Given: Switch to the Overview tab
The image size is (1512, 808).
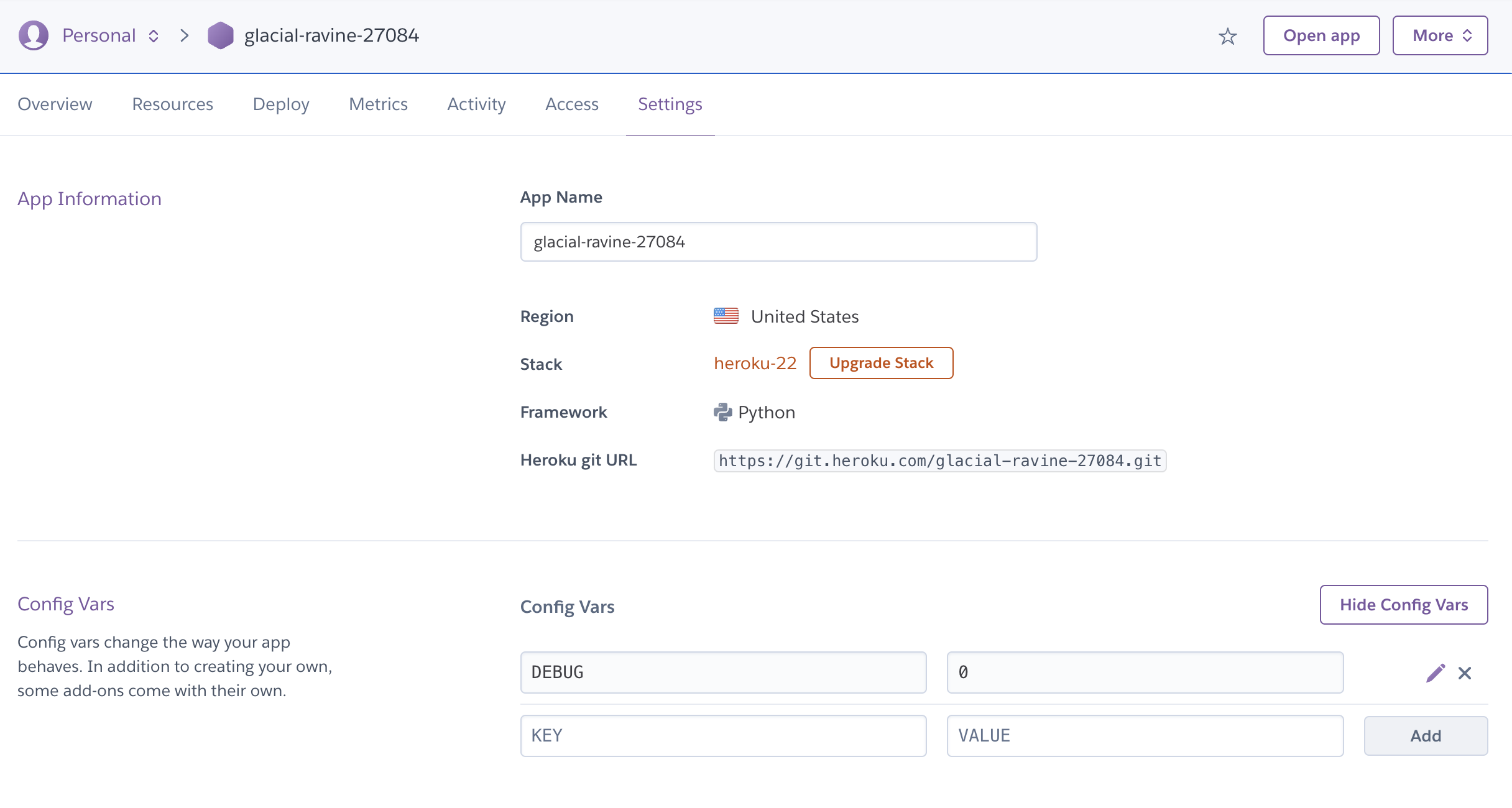Looking at the screenshot, I should pyautogui.click(x=55, y=104).
